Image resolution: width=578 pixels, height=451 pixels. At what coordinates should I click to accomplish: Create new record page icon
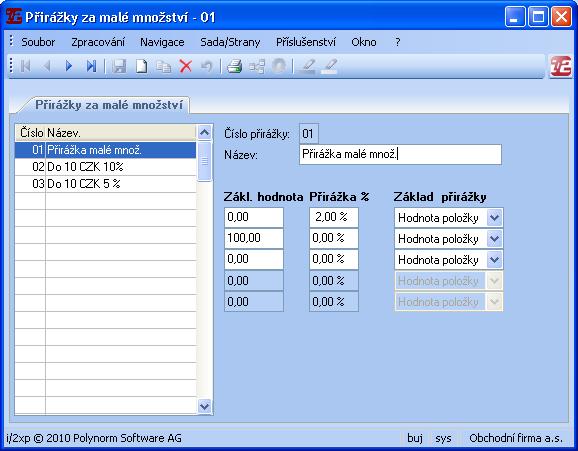[x=141, y=66]
